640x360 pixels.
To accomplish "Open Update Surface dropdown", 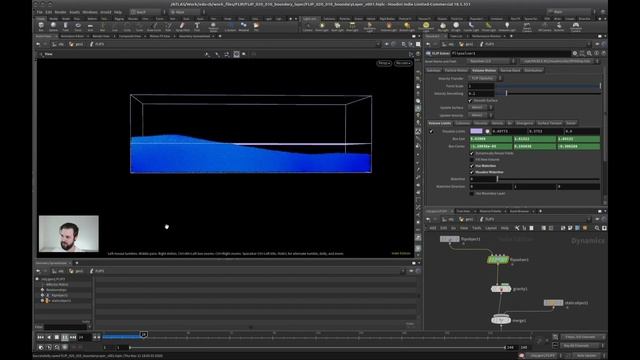I will coord(480,108).
